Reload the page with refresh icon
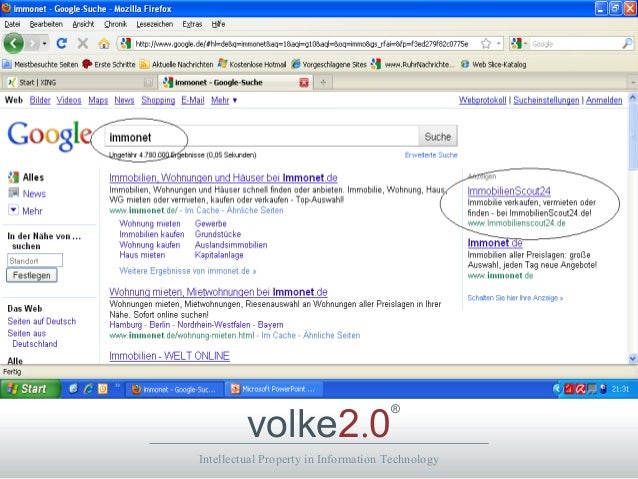638x479 pixels. point(61,43)
